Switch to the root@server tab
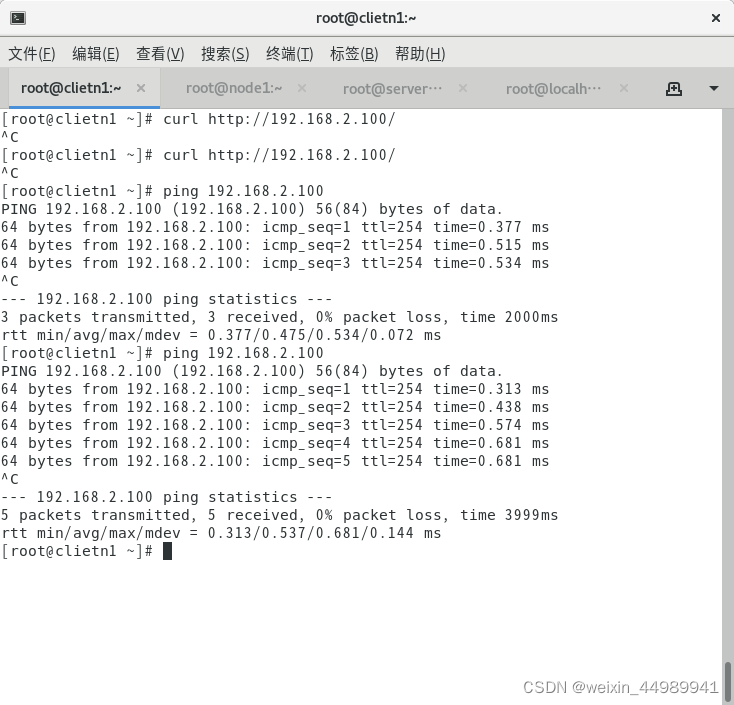Screen dimensions: 734x705 (392, 88)
